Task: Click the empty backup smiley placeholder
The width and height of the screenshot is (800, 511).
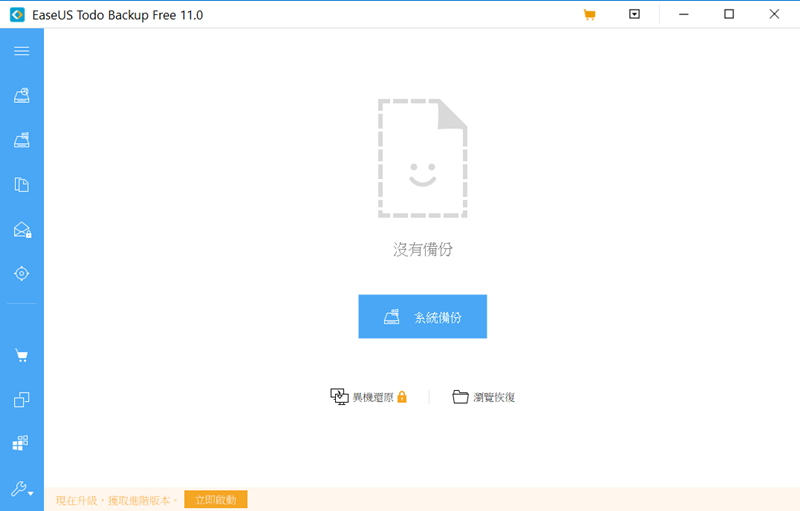Action: coord(422,159)
